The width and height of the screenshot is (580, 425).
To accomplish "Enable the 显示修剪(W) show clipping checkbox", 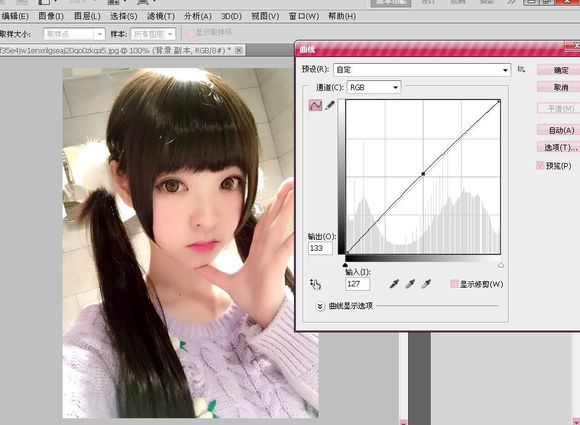I will pyautogui.click(x=454, y=284).
